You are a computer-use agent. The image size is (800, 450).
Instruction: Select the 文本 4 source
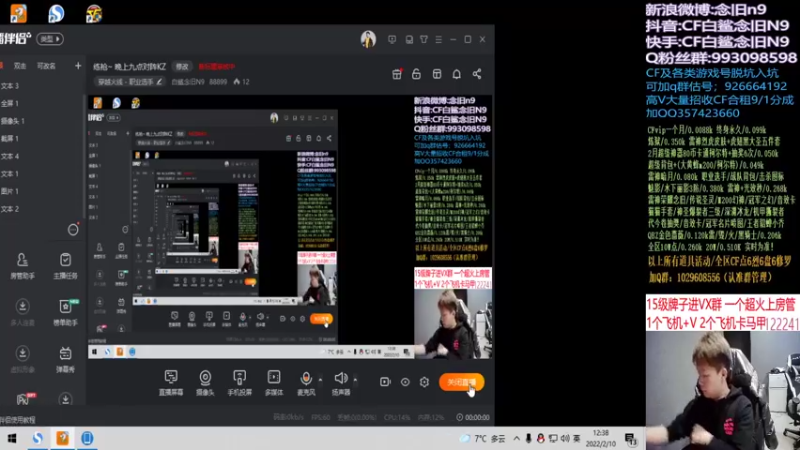(x=10, y=156)
